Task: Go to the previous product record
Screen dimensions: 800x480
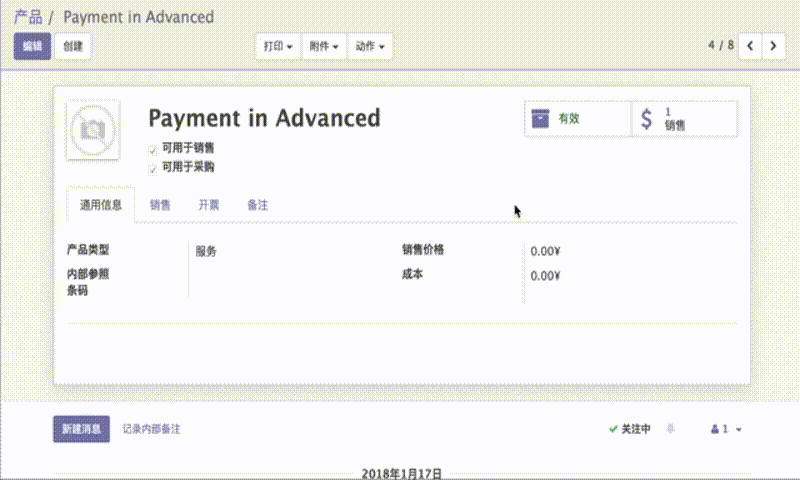Action: pos(751,46)
